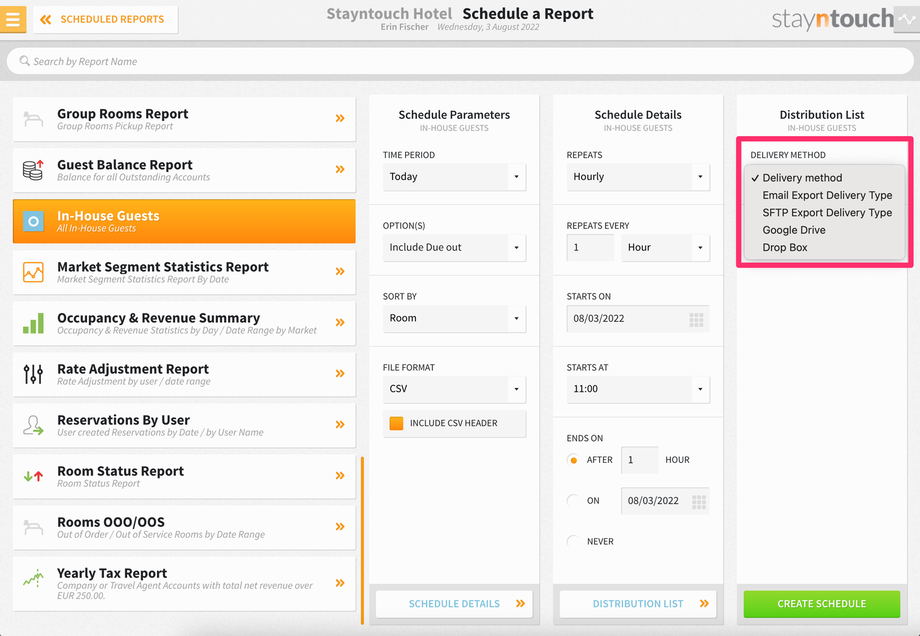Open the File Format CSV dropdown

click(454, 389)
